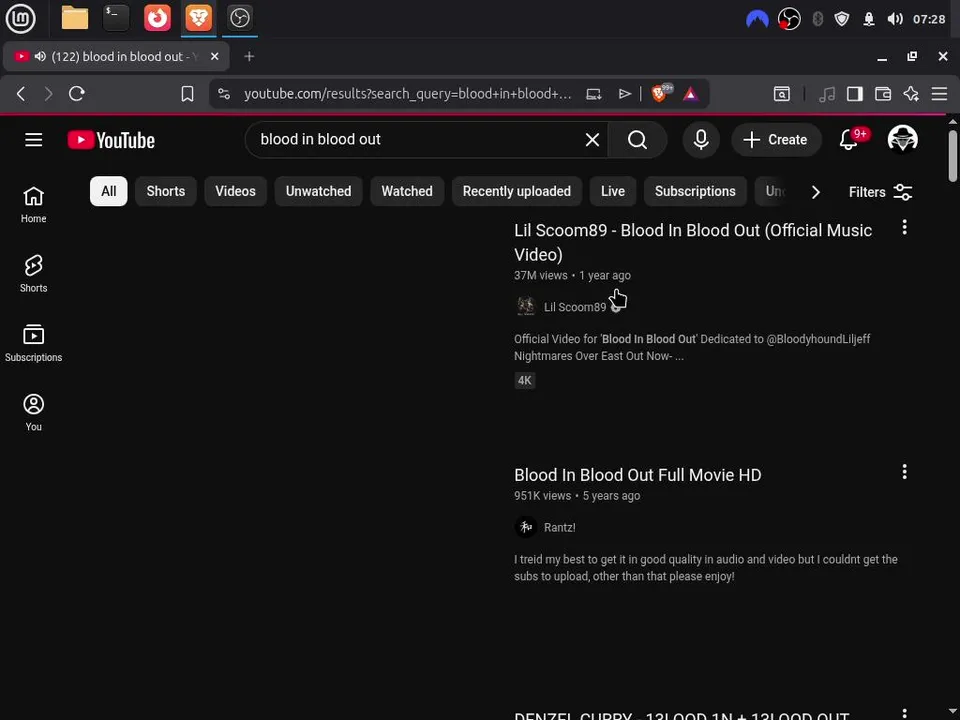The image size is (960, 720).
Task: Select the Videos filter chip
Action: [235, 191]
